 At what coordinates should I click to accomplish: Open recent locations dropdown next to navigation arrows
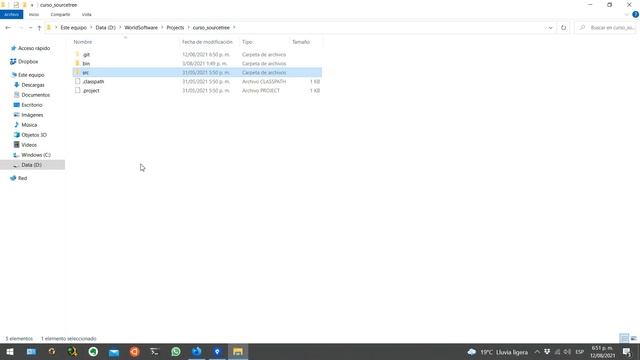30,28
